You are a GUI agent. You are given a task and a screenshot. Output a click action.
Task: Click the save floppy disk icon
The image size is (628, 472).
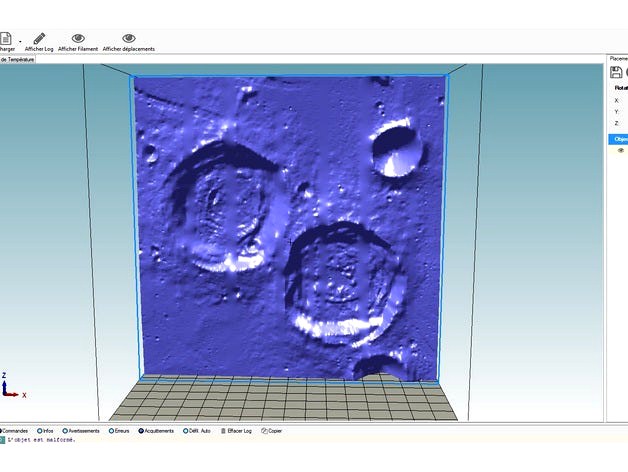[616, 73]
